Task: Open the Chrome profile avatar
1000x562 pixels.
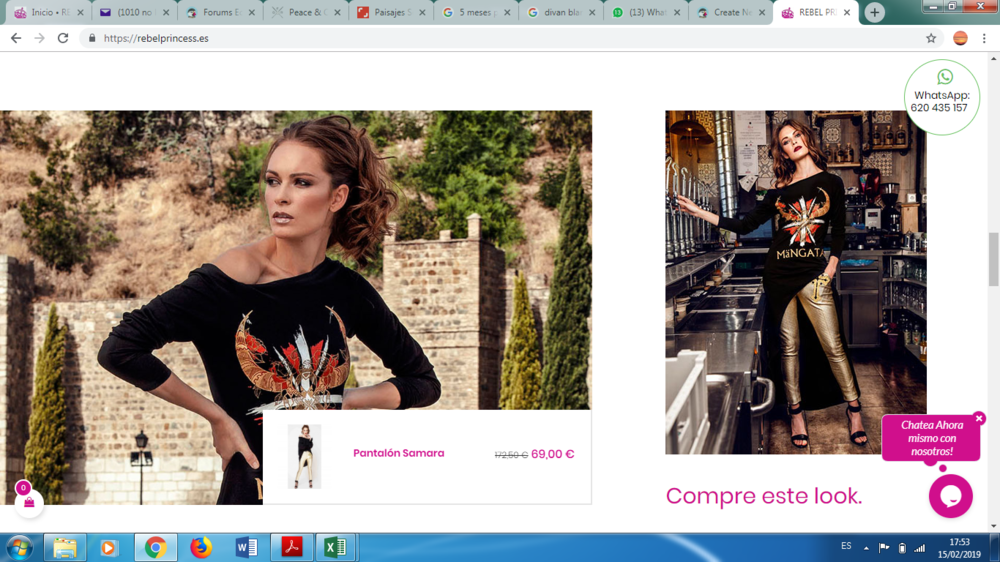Action: coord(960,38)
